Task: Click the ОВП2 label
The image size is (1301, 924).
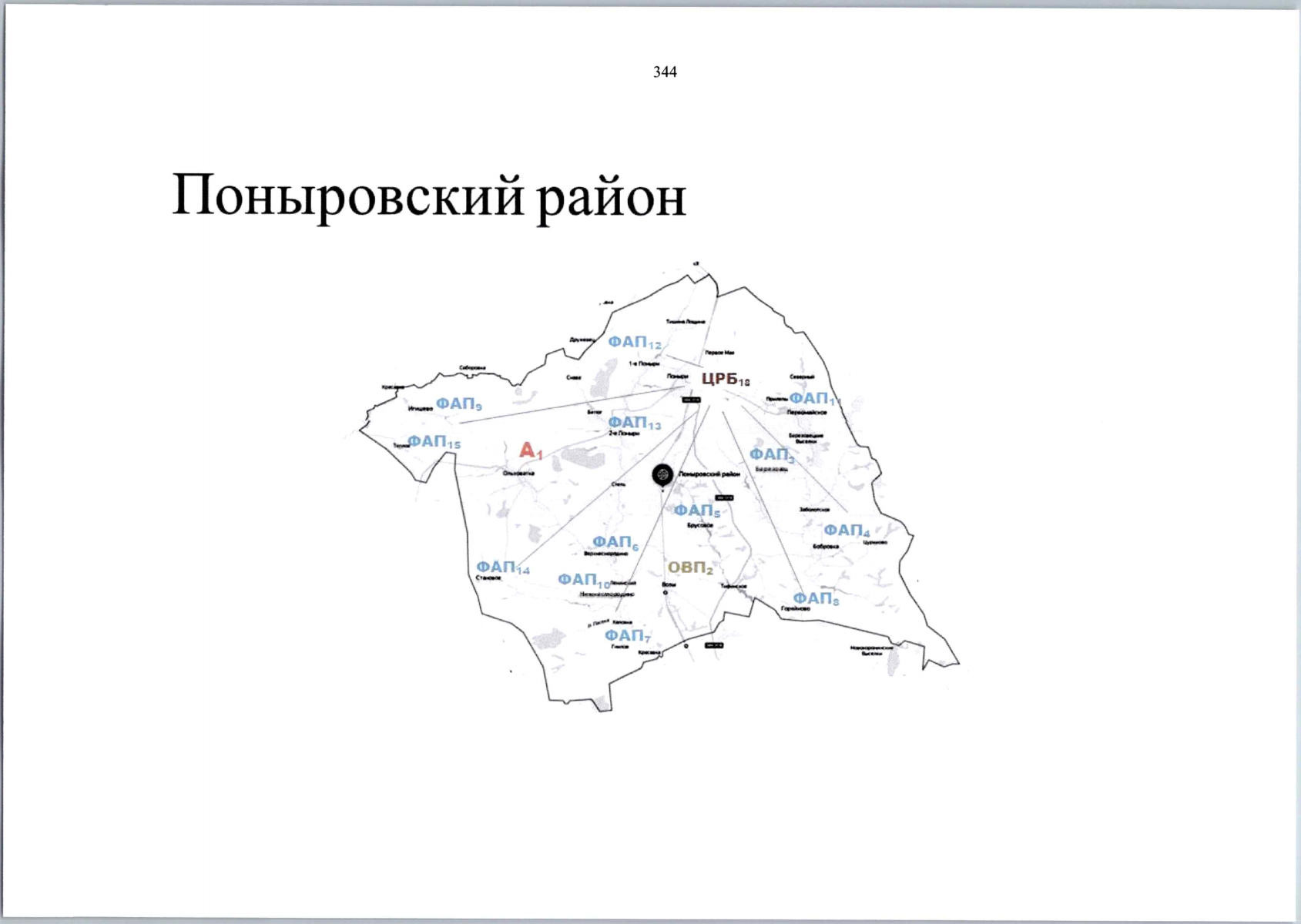Action: click(690, 568)
